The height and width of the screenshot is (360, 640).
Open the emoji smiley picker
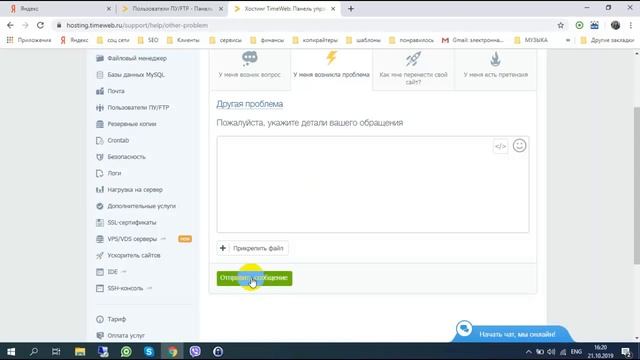click(x=519, y=146)
